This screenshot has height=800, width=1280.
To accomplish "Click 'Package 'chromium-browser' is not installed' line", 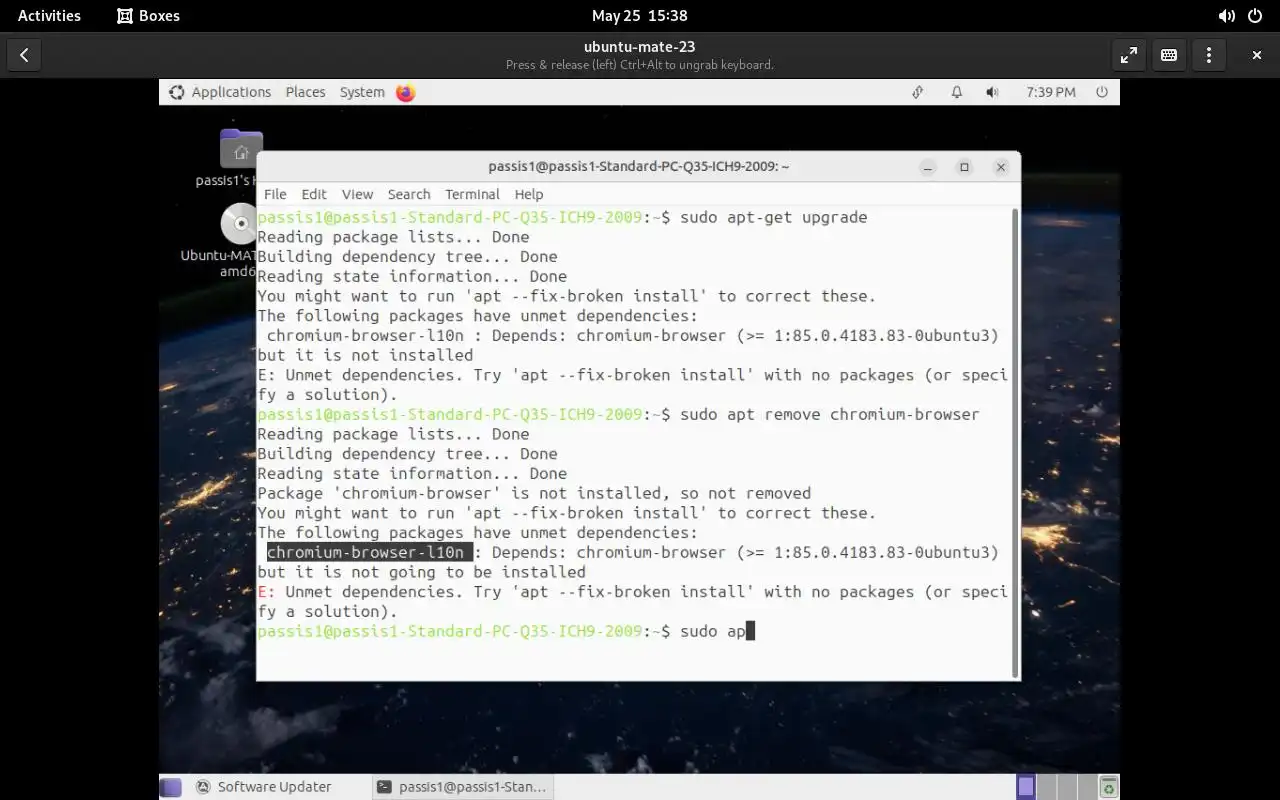I will [534, 493].
